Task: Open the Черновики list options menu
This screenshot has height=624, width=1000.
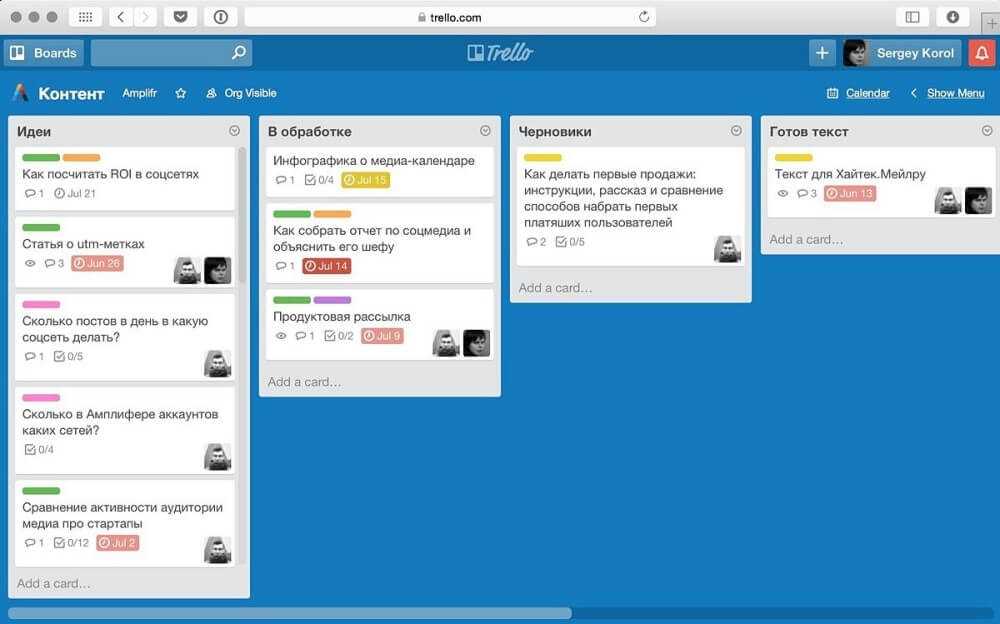Action: 736,131
